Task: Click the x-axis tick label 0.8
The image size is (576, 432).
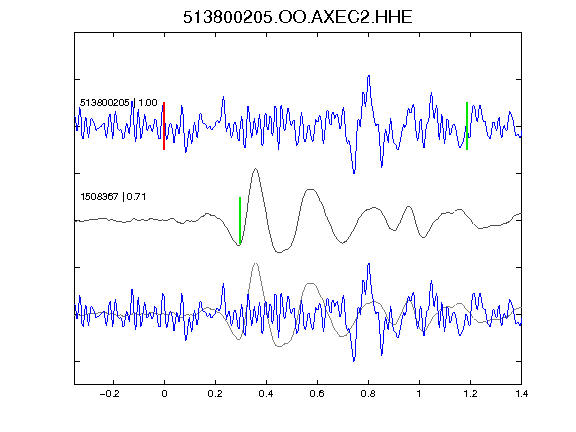Action: point(368,394)
